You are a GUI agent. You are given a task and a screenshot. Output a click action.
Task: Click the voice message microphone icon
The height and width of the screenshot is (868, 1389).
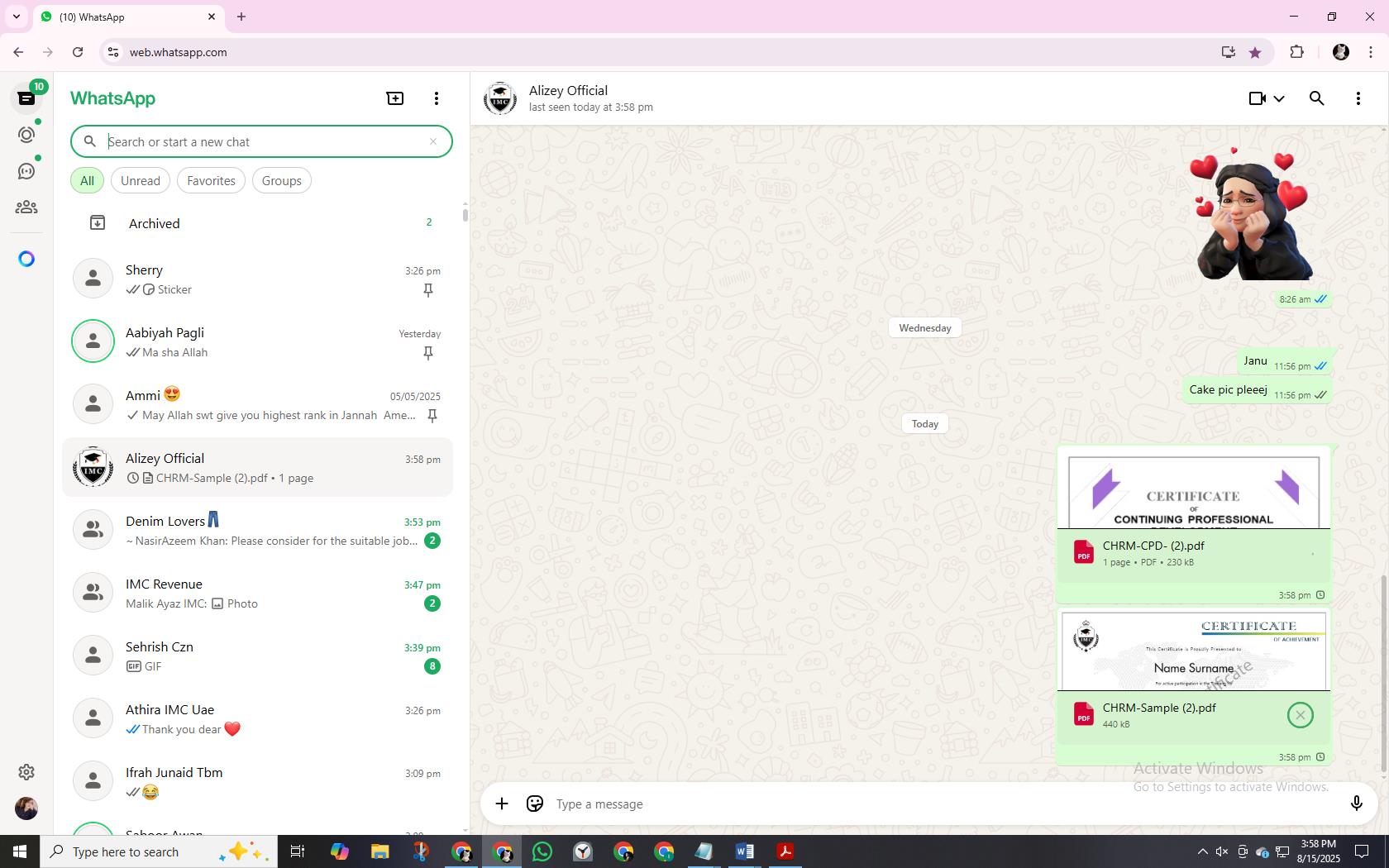(x=1357, y=804)
